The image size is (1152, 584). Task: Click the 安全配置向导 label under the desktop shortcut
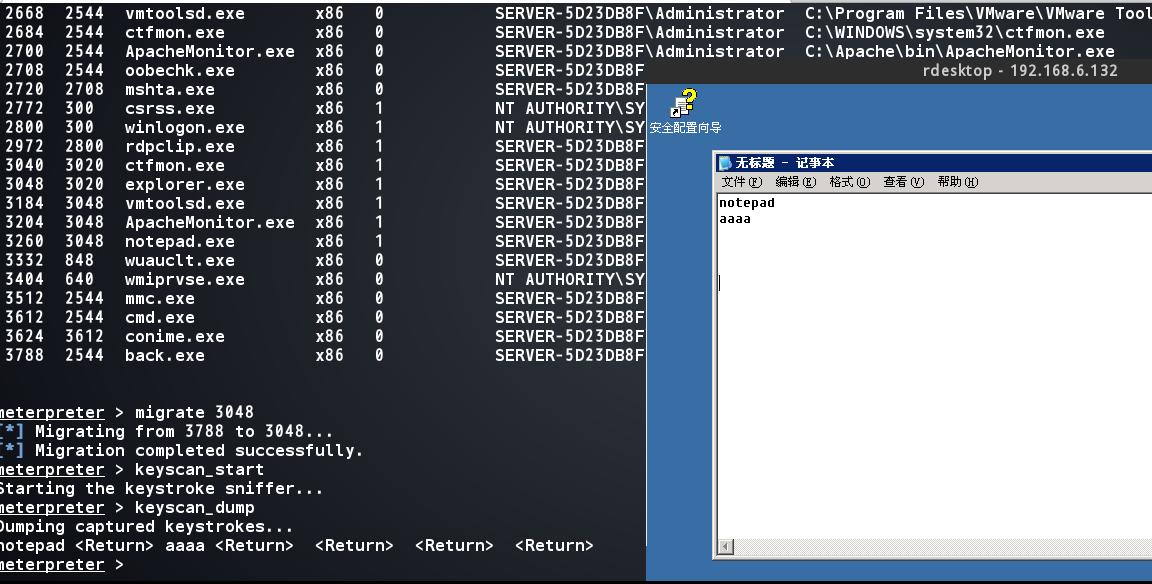point(685,128)
